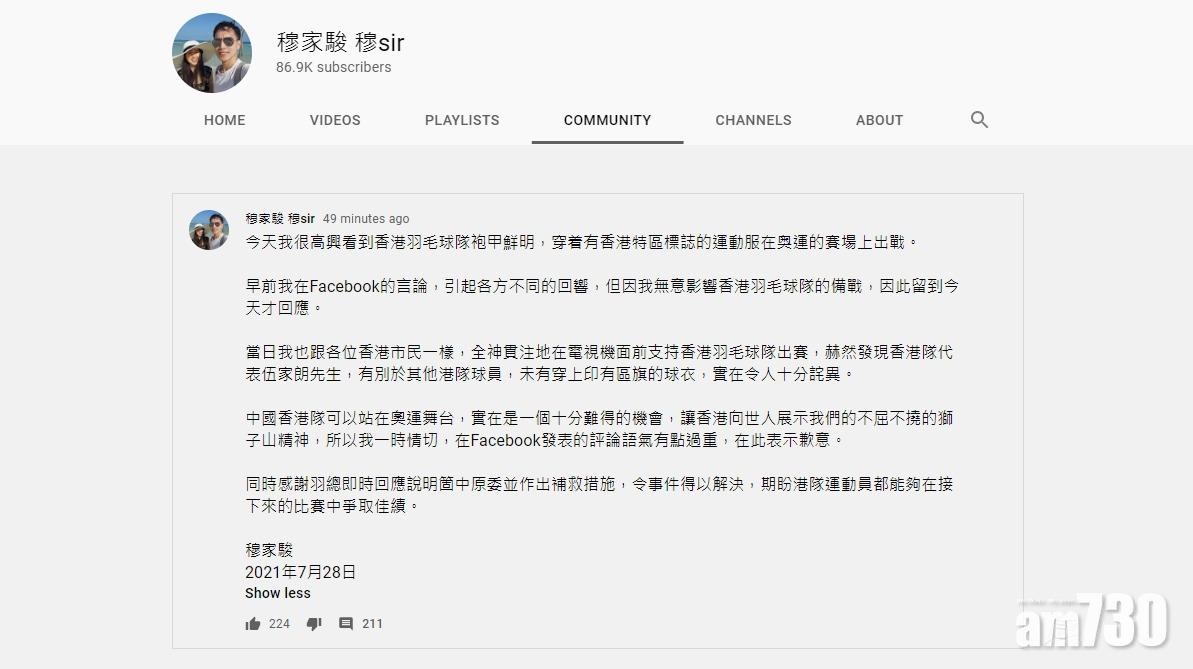Screen dimensions: 1193x669
Task: Collapse the post with Show less
Action: coord(278,593)
